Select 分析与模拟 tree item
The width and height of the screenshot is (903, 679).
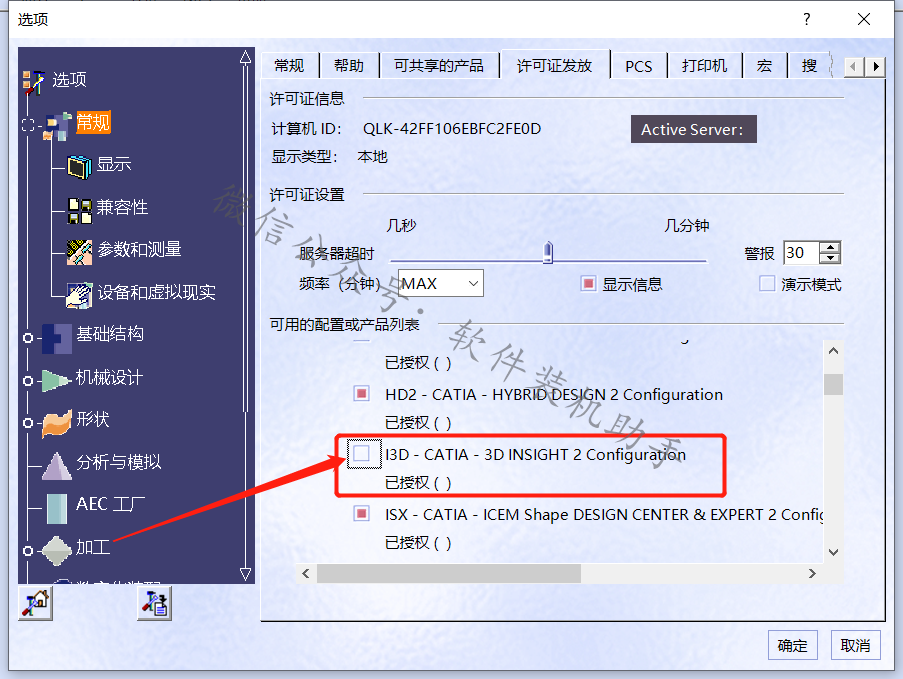tap(119, 462)
